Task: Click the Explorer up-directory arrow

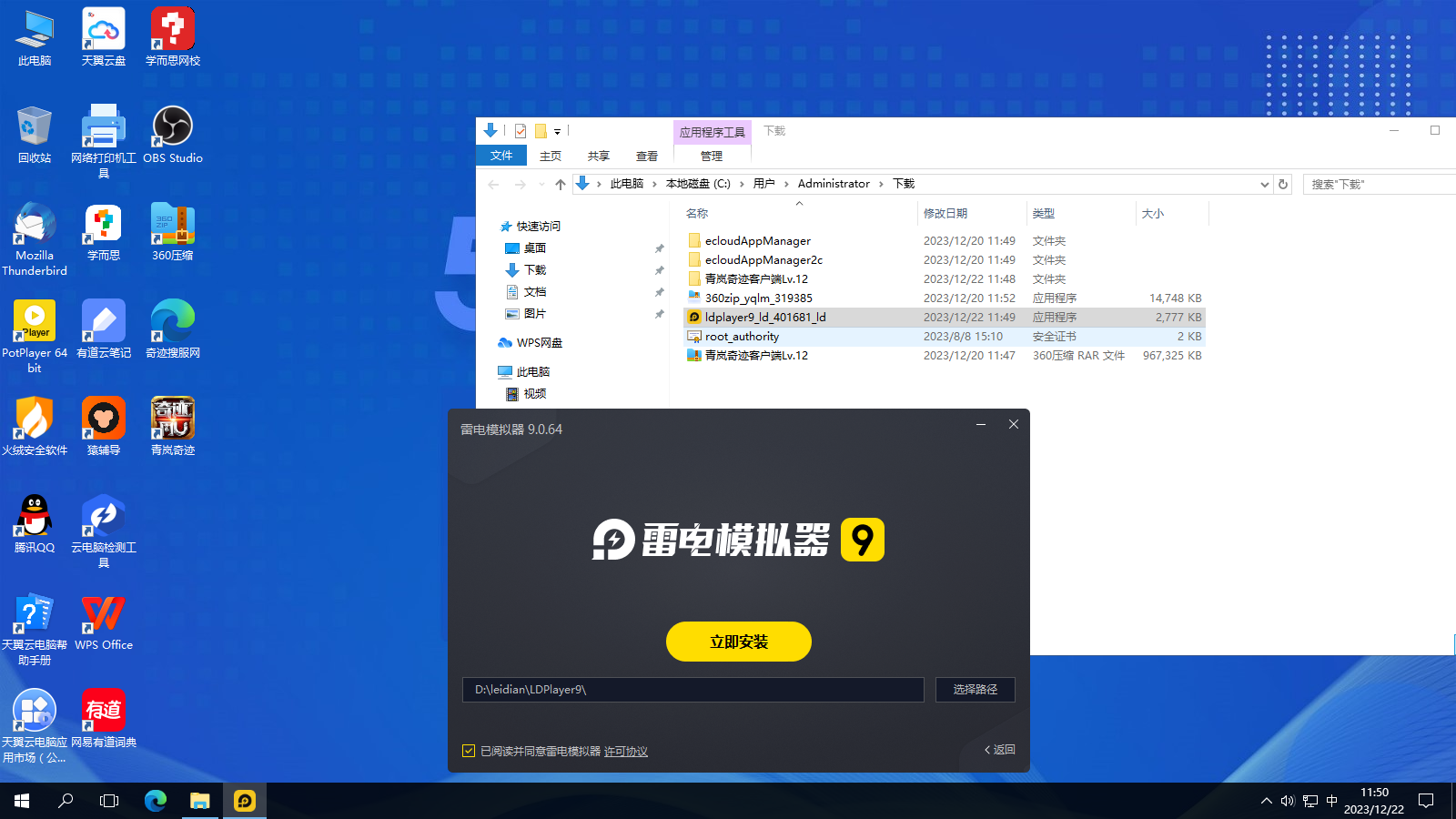Action: pos(561,184)
